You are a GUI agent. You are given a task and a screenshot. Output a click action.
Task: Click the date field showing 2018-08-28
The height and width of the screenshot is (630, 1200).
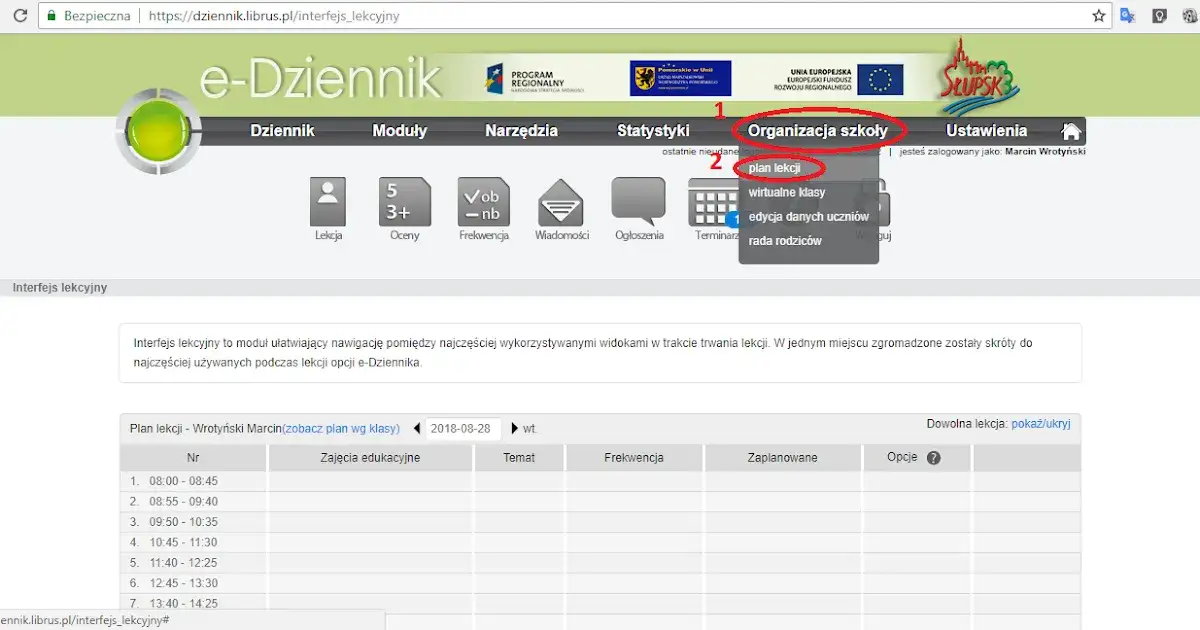tap(462, 427)
